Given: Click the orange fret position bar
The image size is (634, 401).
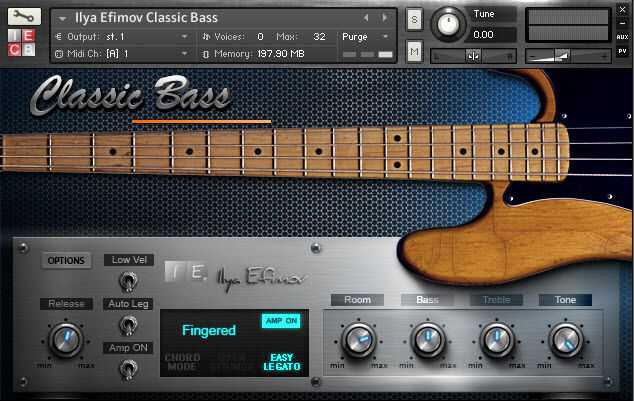Looking at the screenshot, I should pos(201,121).
